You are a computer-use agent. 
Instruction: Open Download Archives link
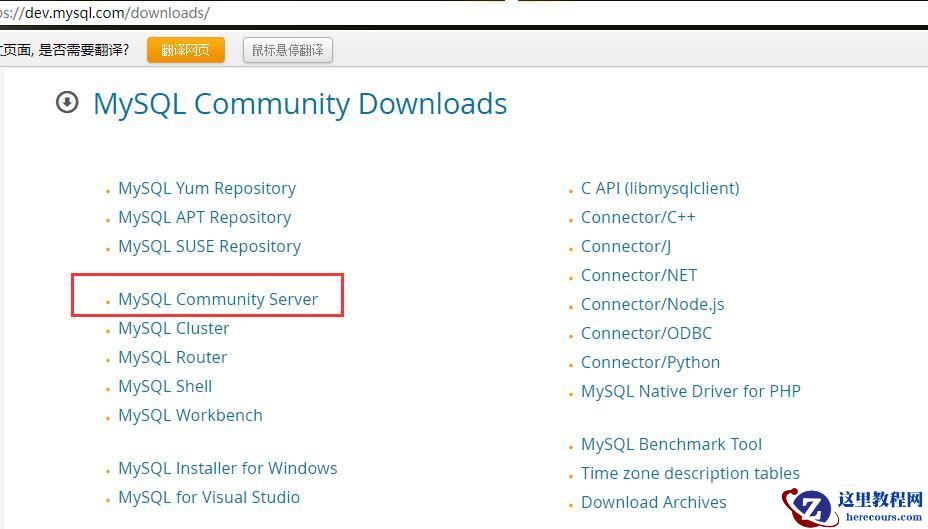[654, 502]
